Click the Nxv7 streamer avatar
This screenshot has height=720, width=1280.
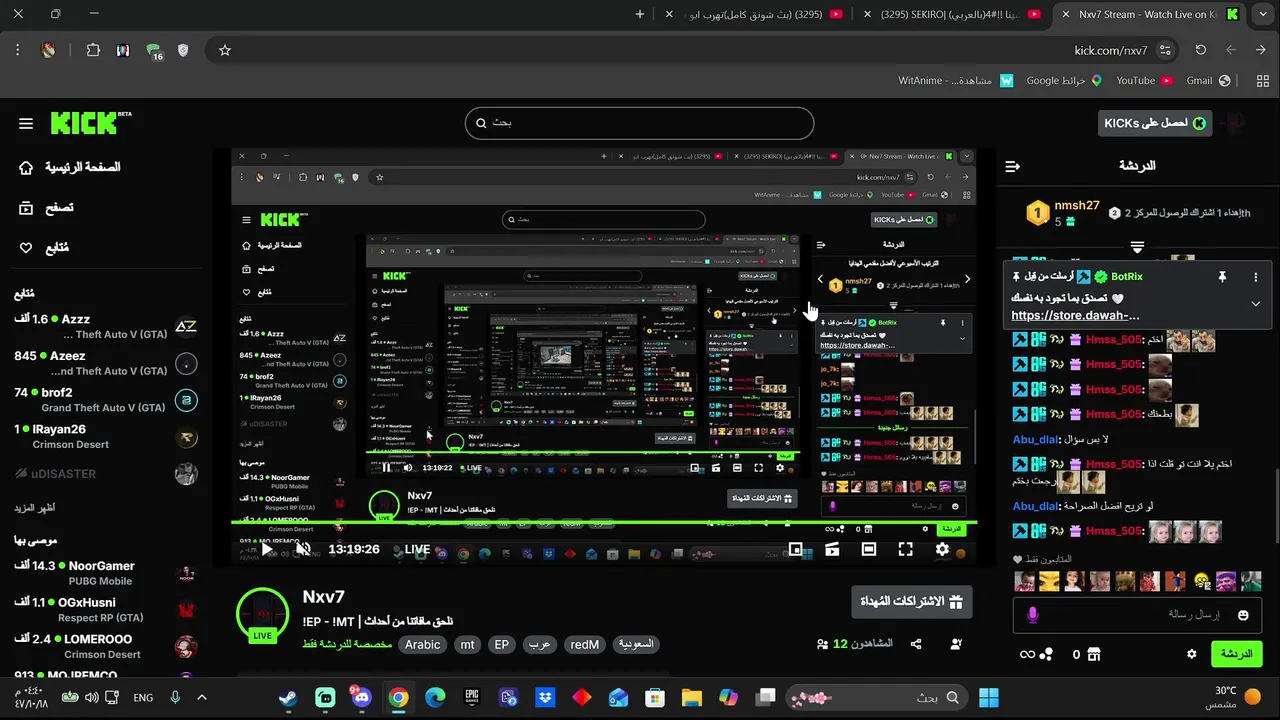click(x=262, y=614)
